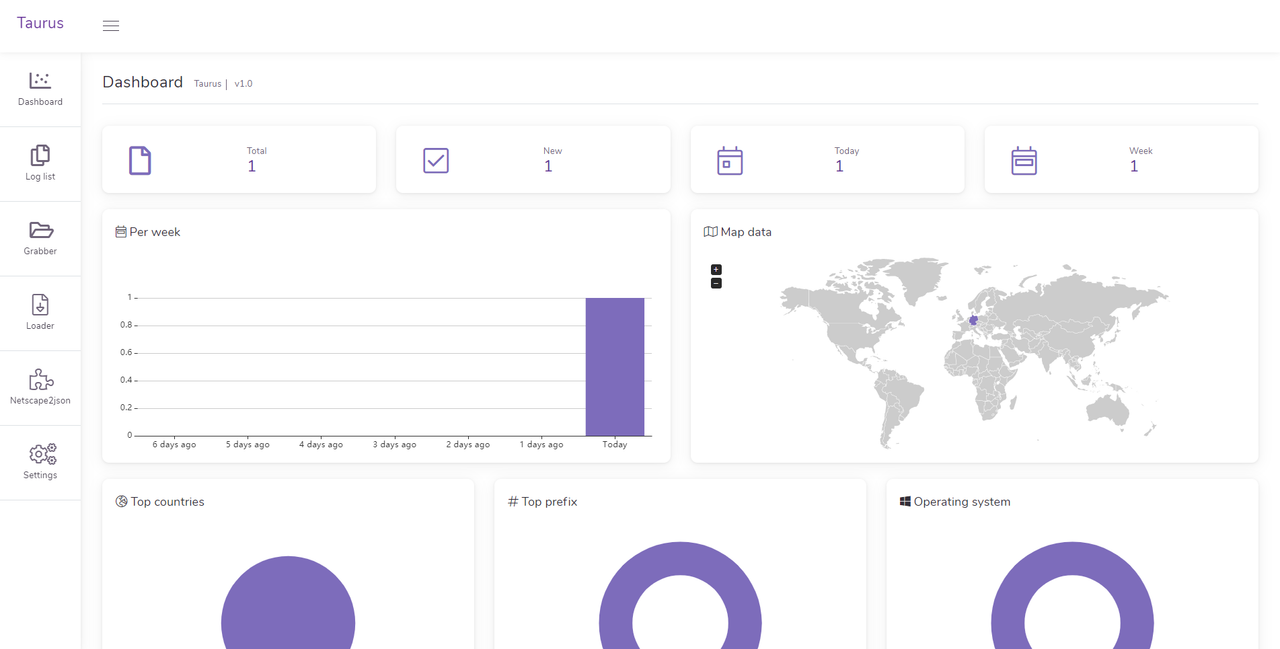Zoom out on the map

coord(716,283)
